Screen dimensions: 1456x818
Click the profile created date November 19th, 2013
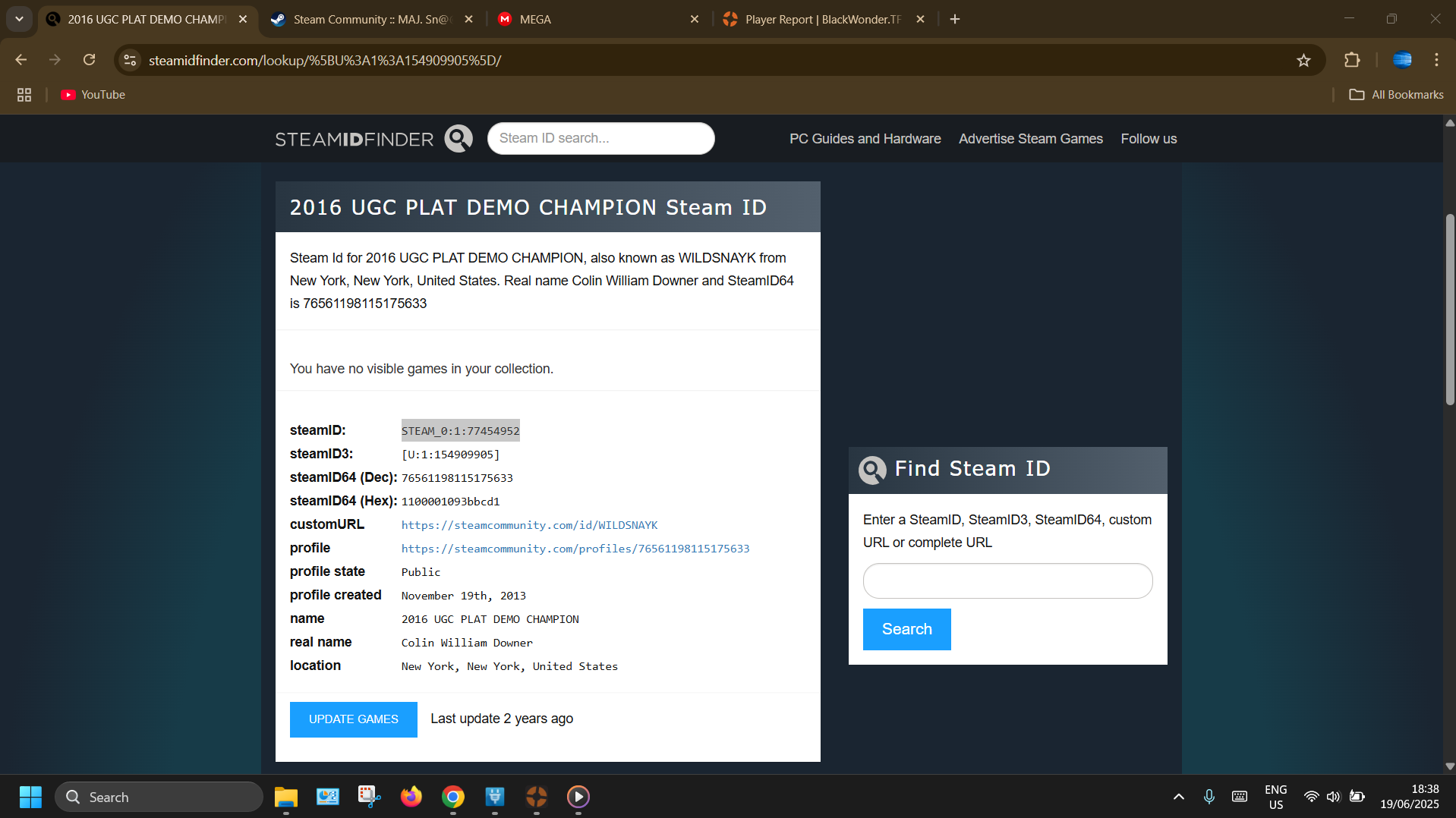(x=464, y=596)
